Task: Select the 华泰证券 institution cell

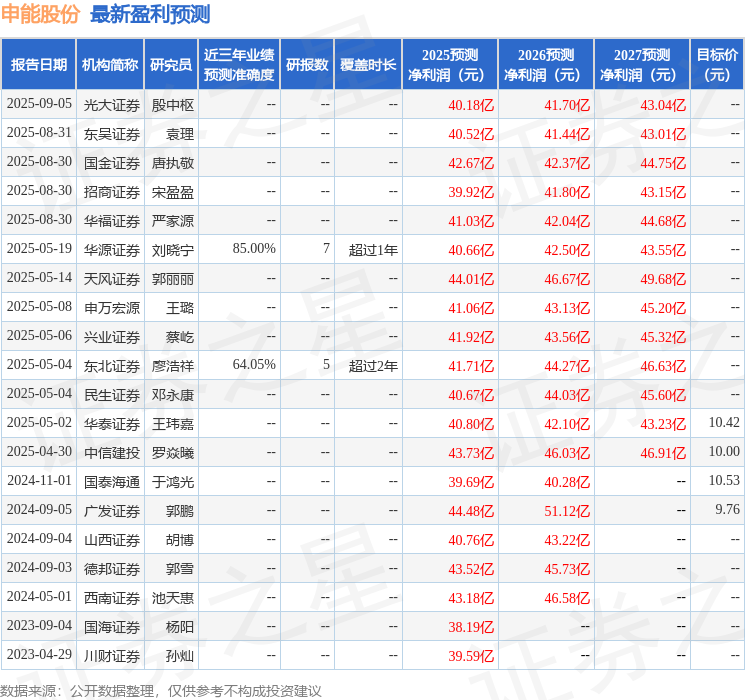Action: point(112,424)
